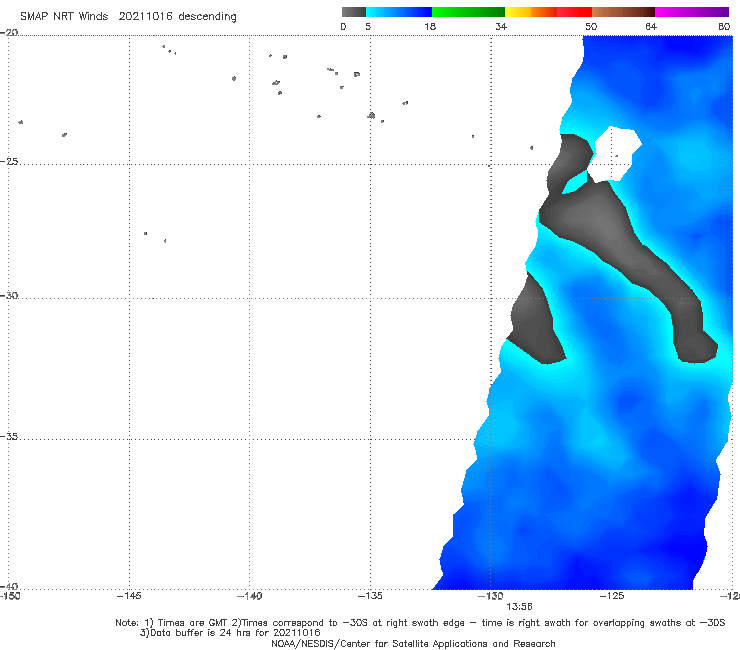Click the note '3)Data buffer is 24 hrs'

230,633
